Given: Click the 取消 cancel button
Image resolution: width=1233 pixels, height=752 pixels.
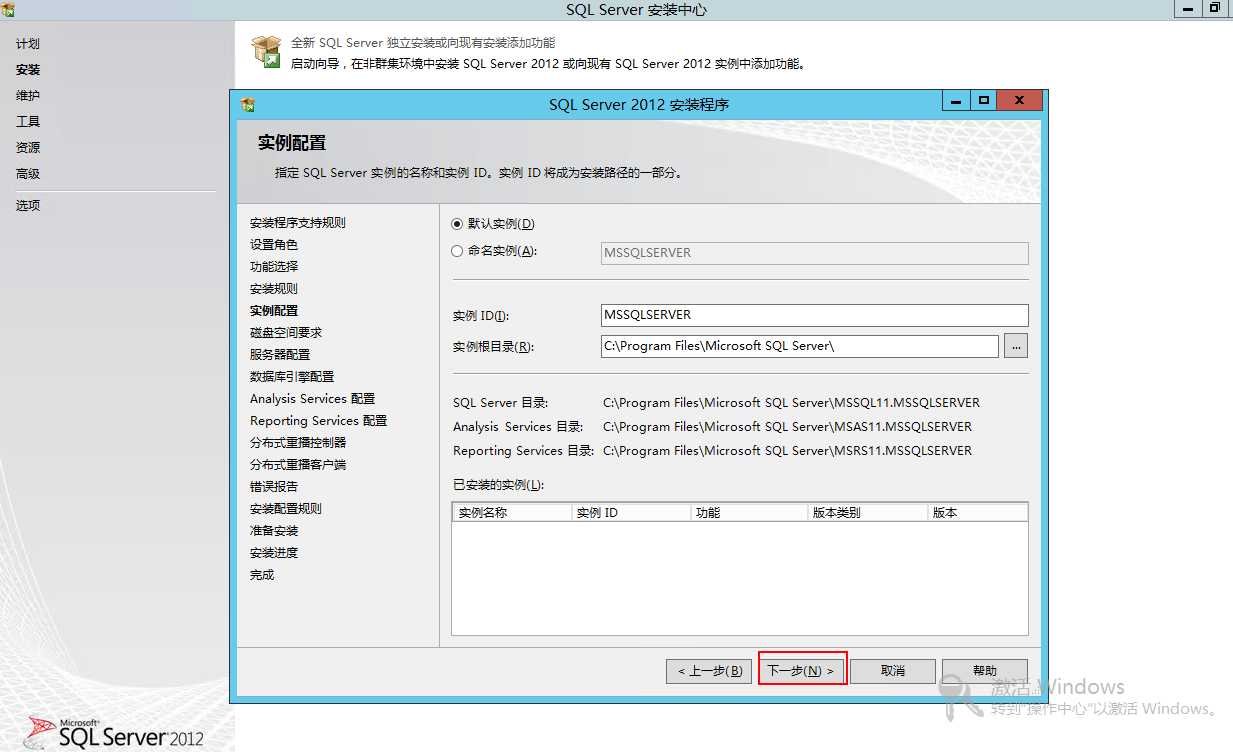Looking at the screenshot, I should tap(893, 671).
